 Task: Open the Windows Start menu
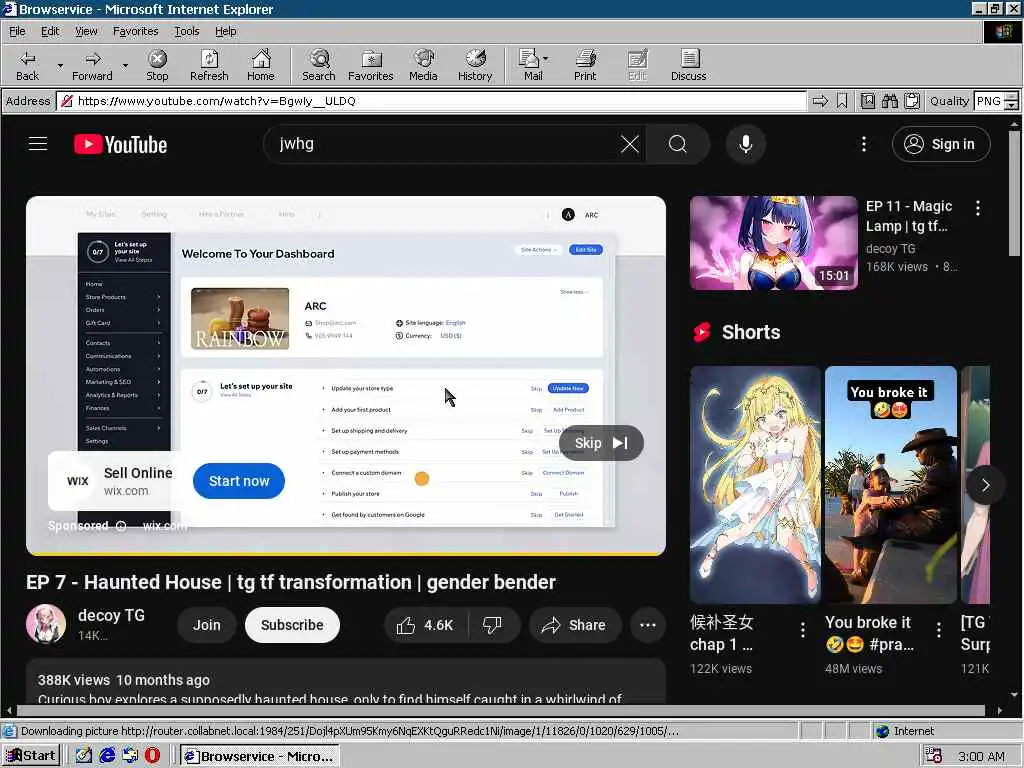tap(31, 756)
